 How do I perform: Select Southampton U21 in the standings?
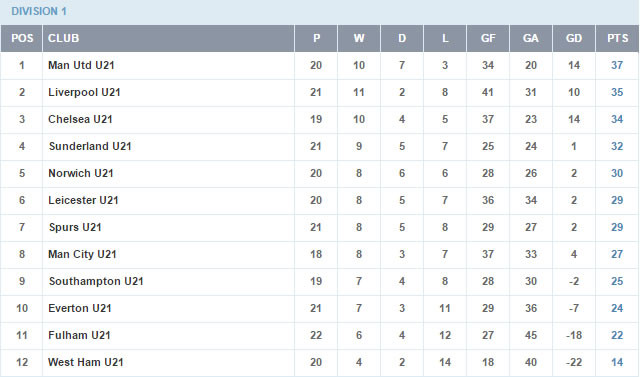pyautogui.click(x=96, y=281)
